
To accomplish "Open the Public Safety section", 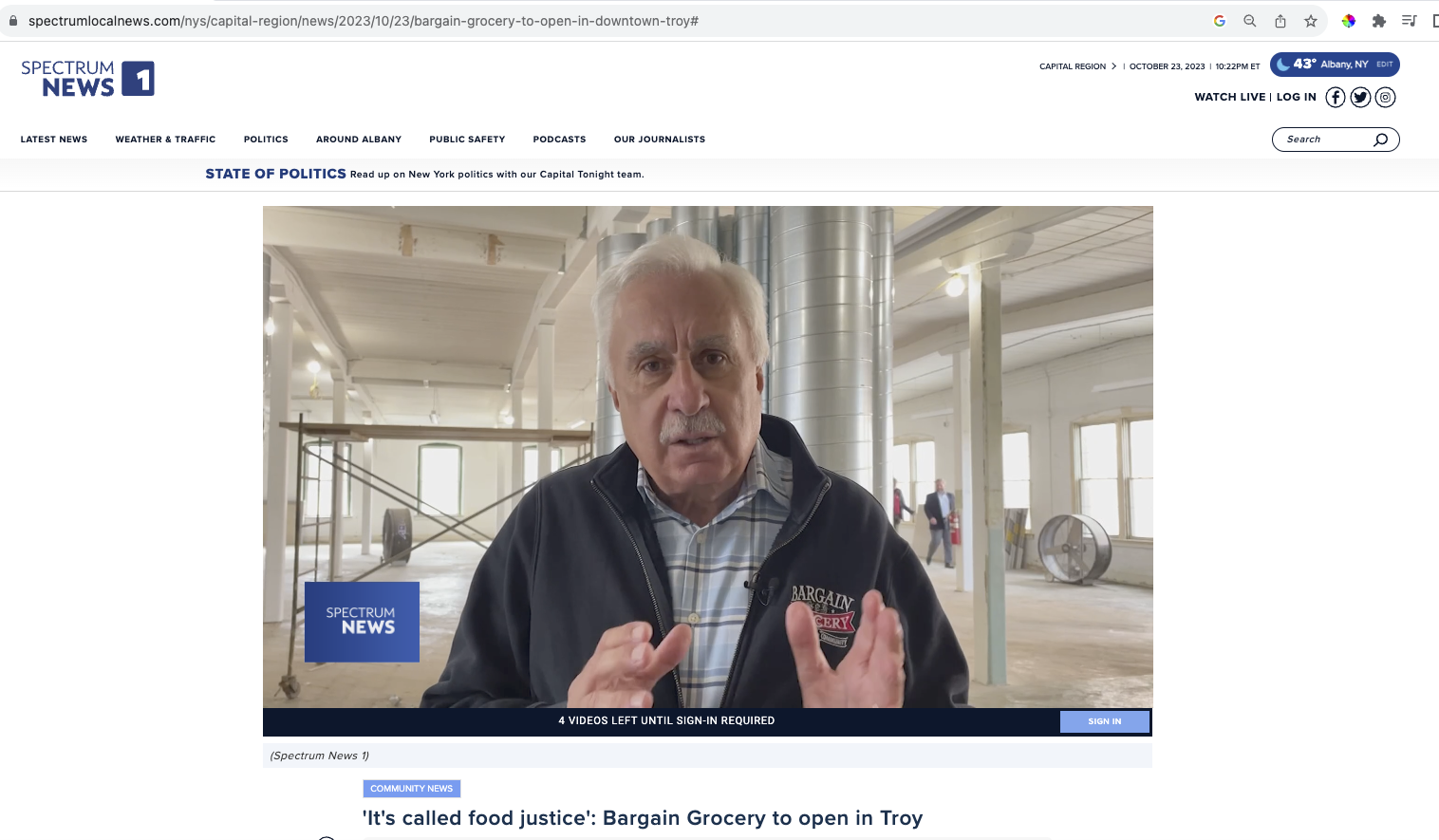I will point(467,140).
